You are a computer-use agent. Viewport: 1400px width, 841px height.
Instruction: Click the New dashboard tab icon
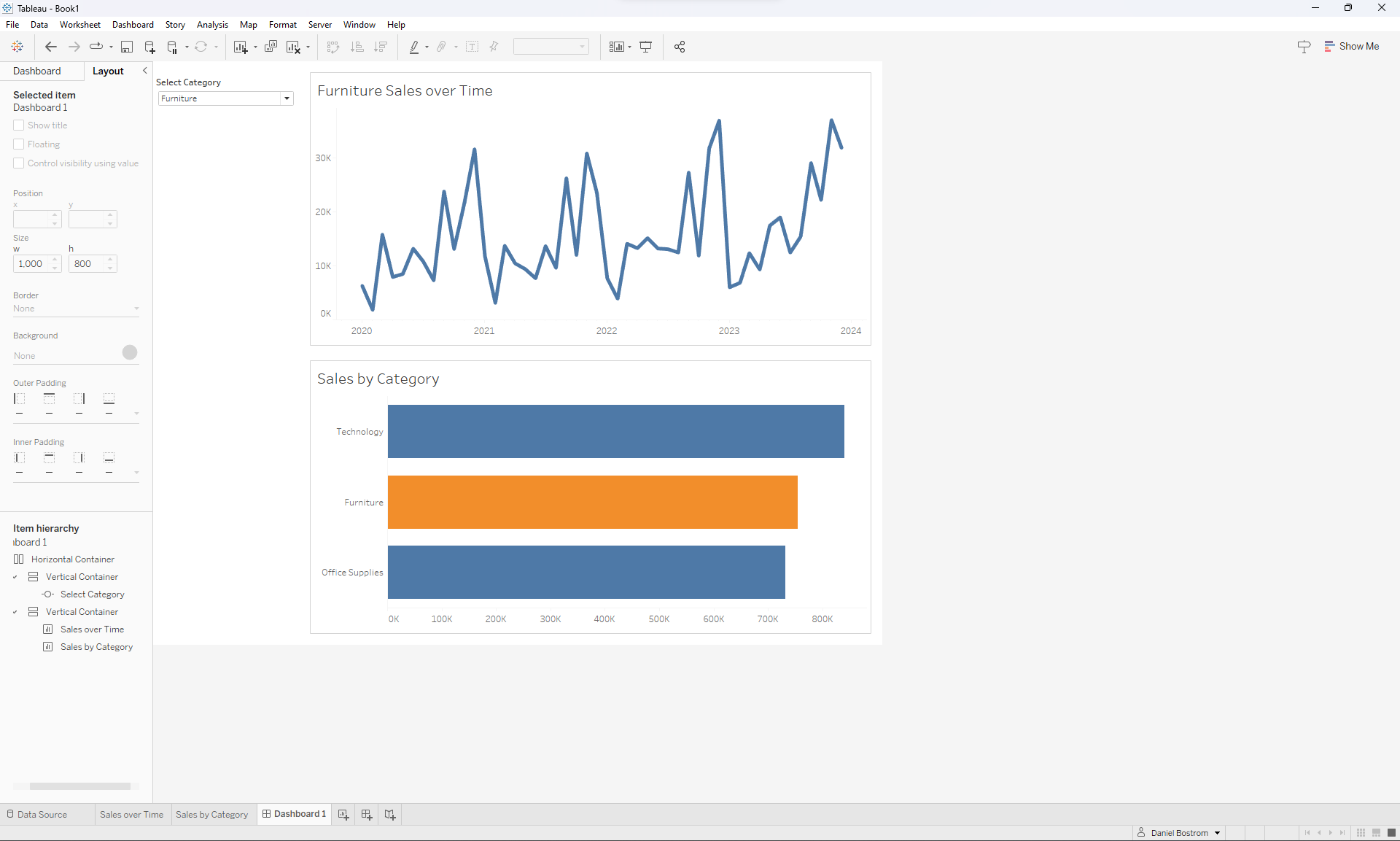(367, 814)
